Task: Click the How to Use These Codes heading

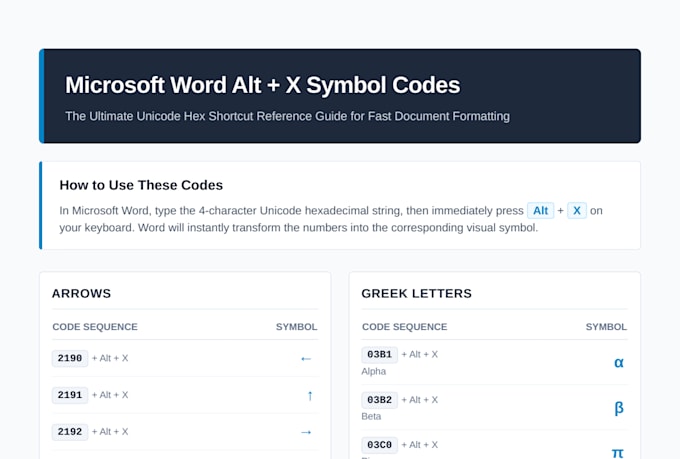Action: coord(141,185)
